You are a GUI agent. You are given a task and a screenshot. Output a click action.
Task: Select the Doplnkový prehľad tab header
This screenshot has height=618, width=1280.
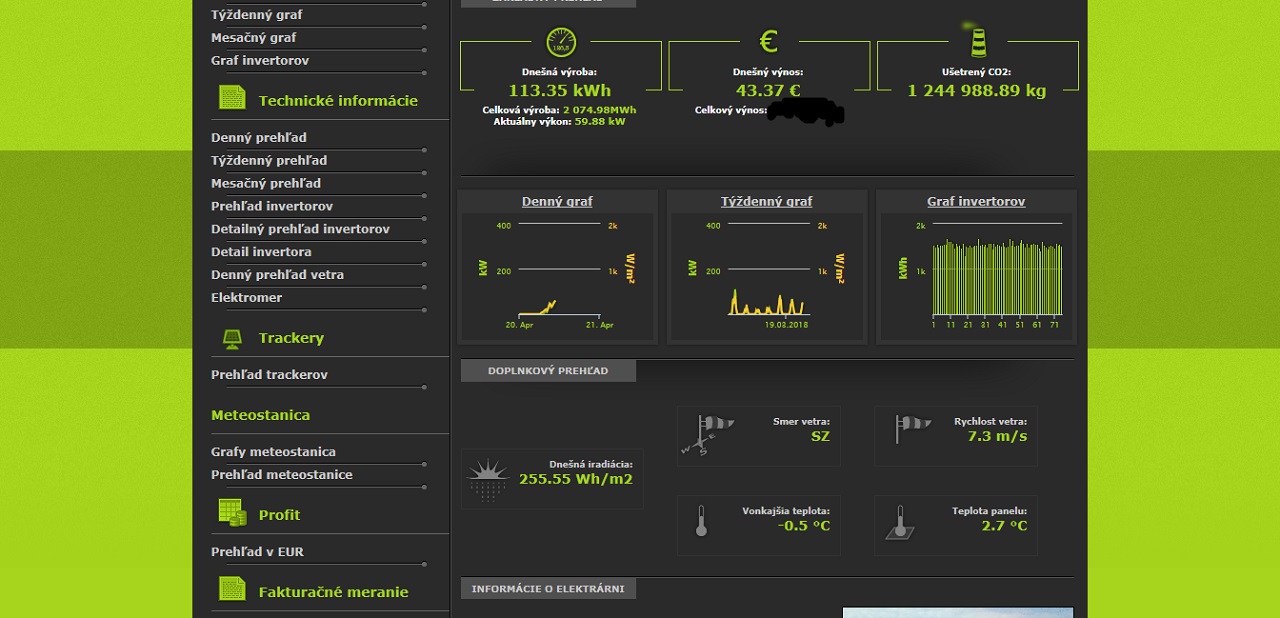pos(547,371)
